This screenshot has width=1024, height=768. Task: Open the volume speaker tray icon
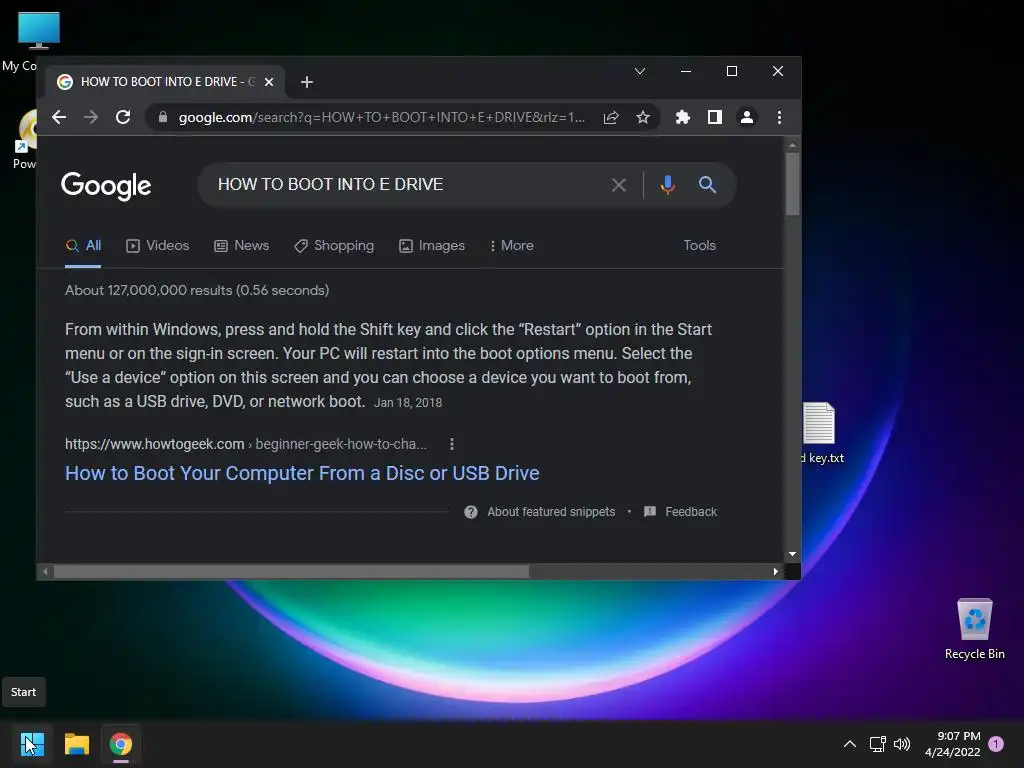[x=902, y=744]
